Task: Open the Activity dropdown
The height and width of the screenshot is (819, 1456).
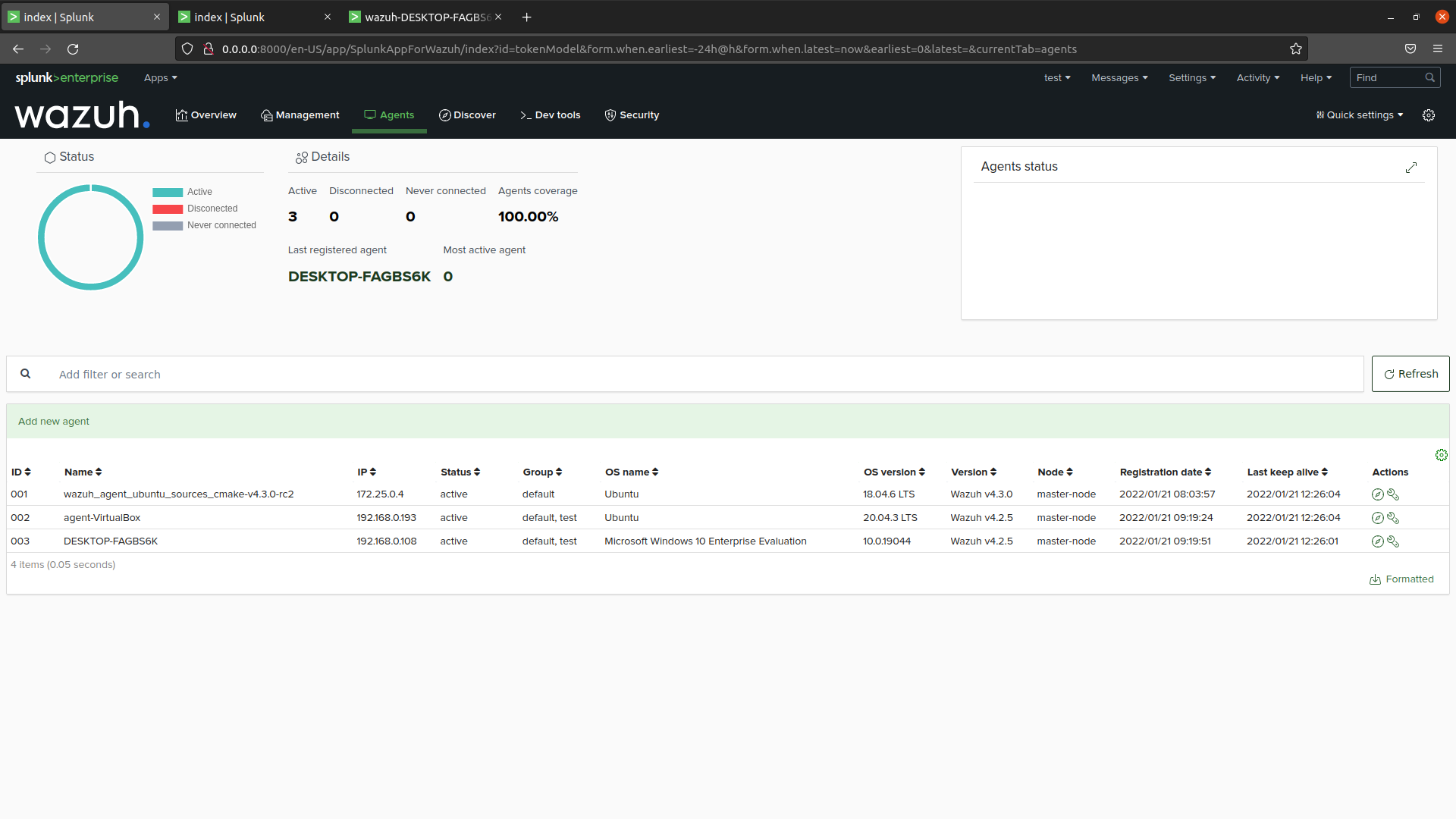Action: [x=1258, y=78]
